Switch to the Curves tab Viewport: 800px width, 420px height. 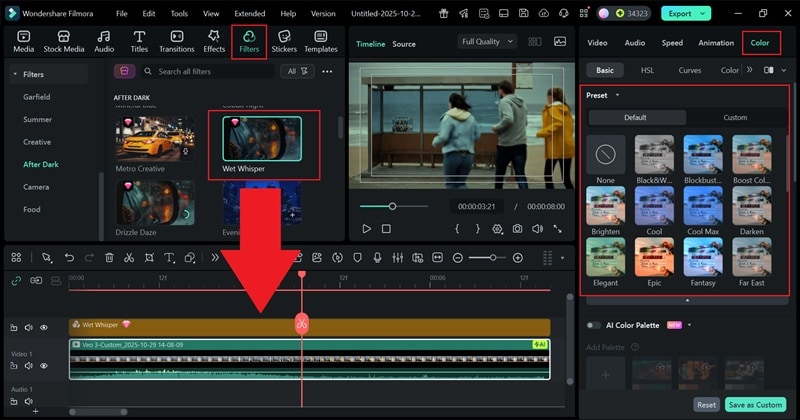point(689,70)
